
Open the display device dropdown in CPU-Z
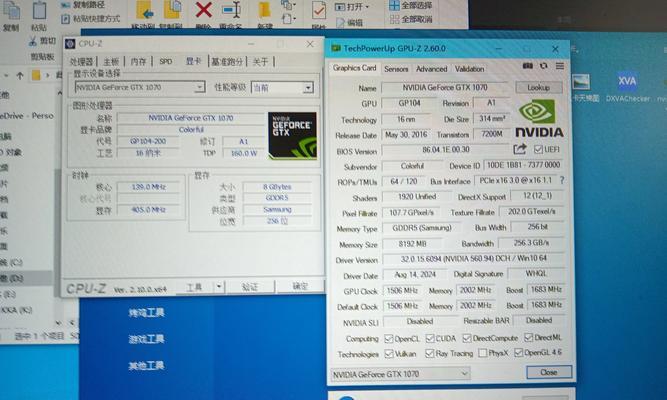[x=140, y=87]
